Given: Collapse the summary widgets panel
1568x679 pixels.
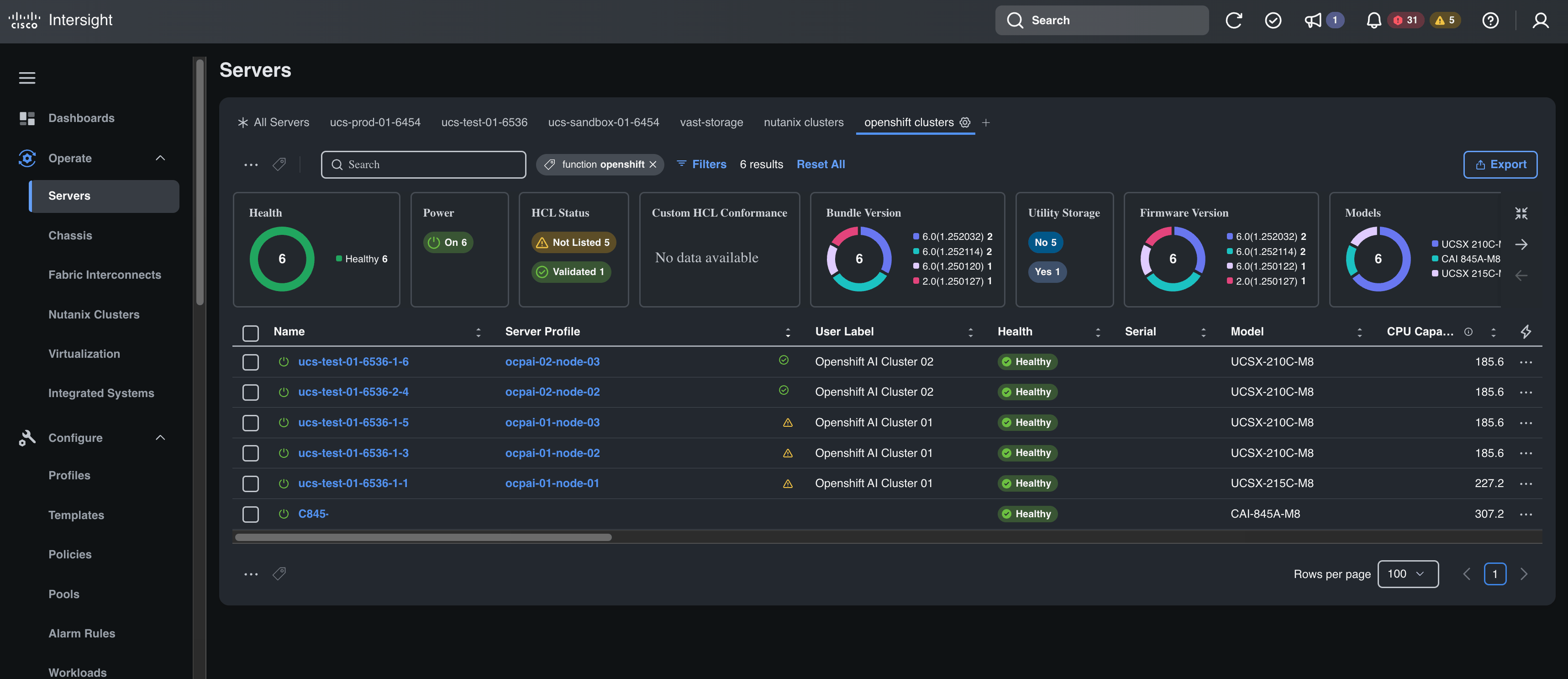Looking at the screenshot, I should click(x=1521, y=213).
